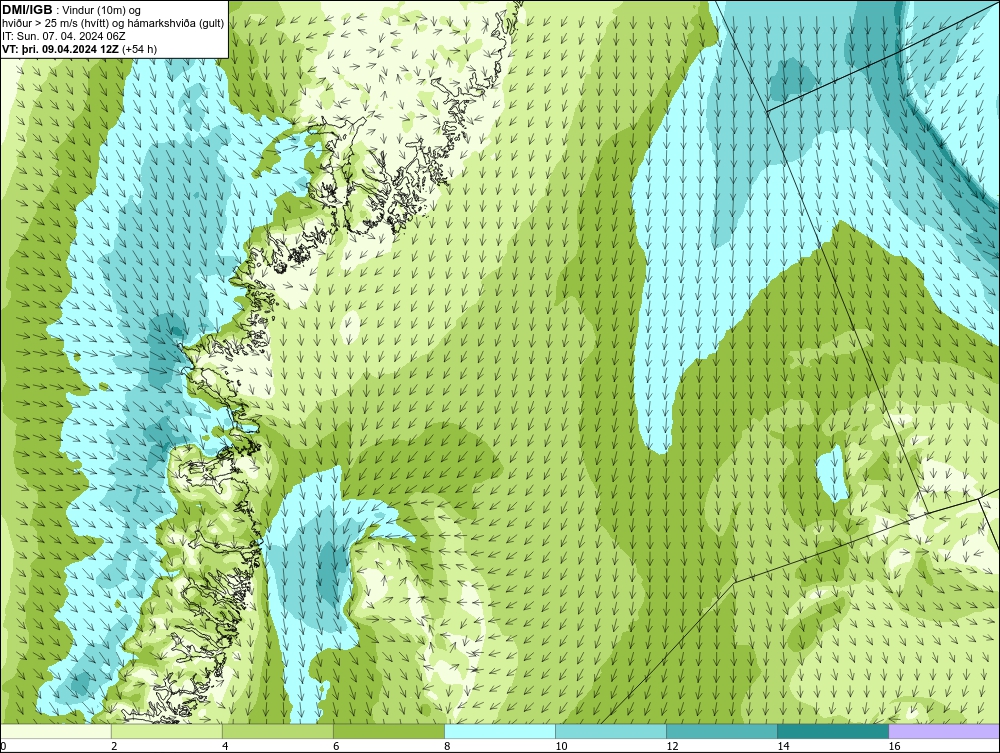Click the 'hviður > 25 m/s' description line
Screen dimensions: 1000x753
point(113,23)
